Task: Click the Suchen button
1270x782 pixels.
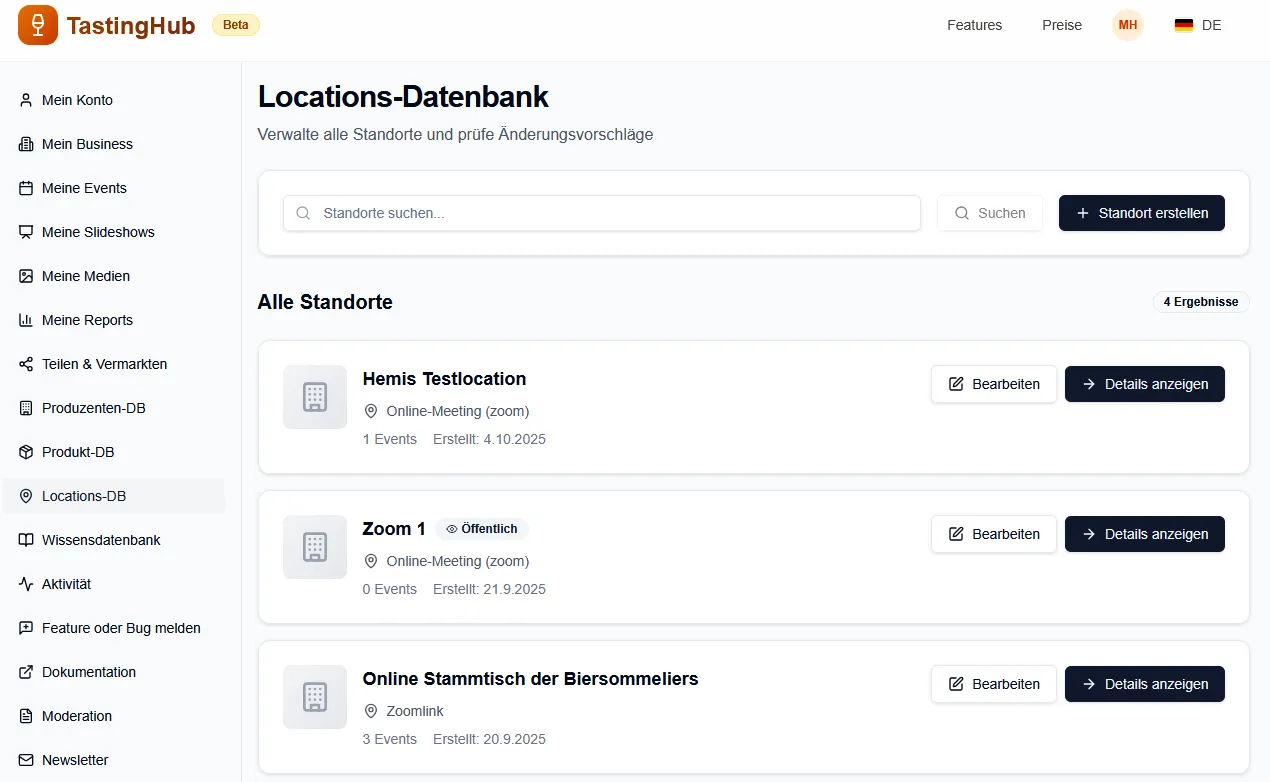Action: (x=989, y=213)
